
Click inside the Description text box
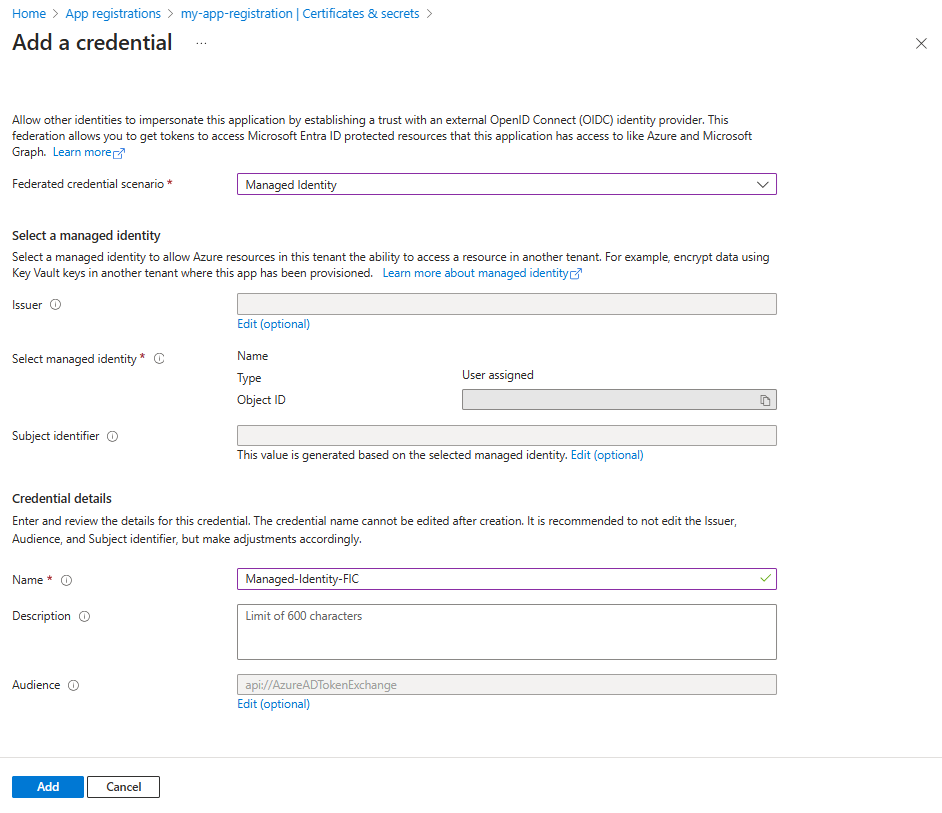click(505, 631)
